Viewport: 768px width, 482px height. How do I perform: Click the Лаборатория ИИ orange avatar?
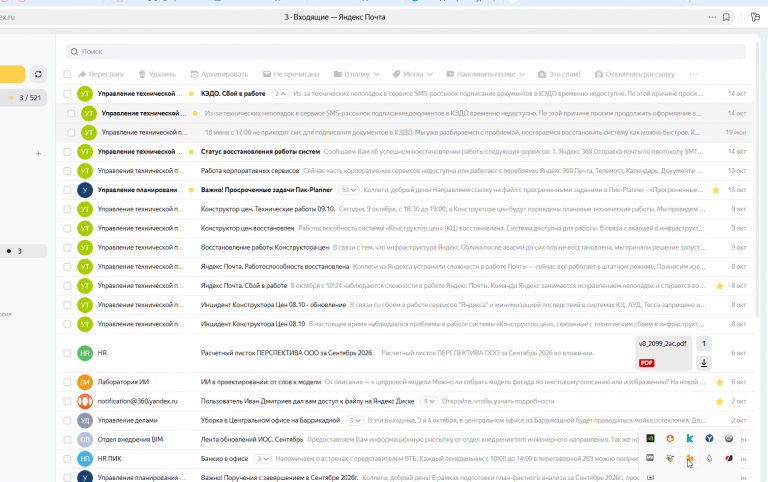[x=85, y=382]
